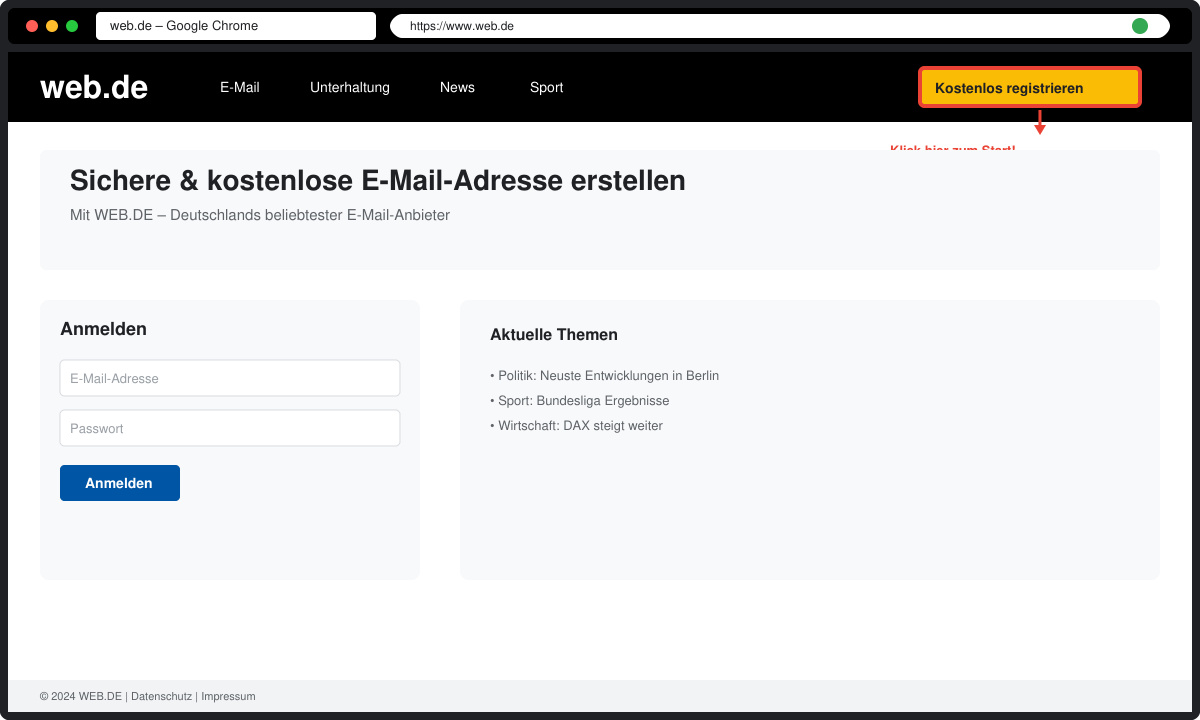This screenshot has height=720, width=1200.
Task: Open the E-Mail navigation item
Action: point(240,87)
